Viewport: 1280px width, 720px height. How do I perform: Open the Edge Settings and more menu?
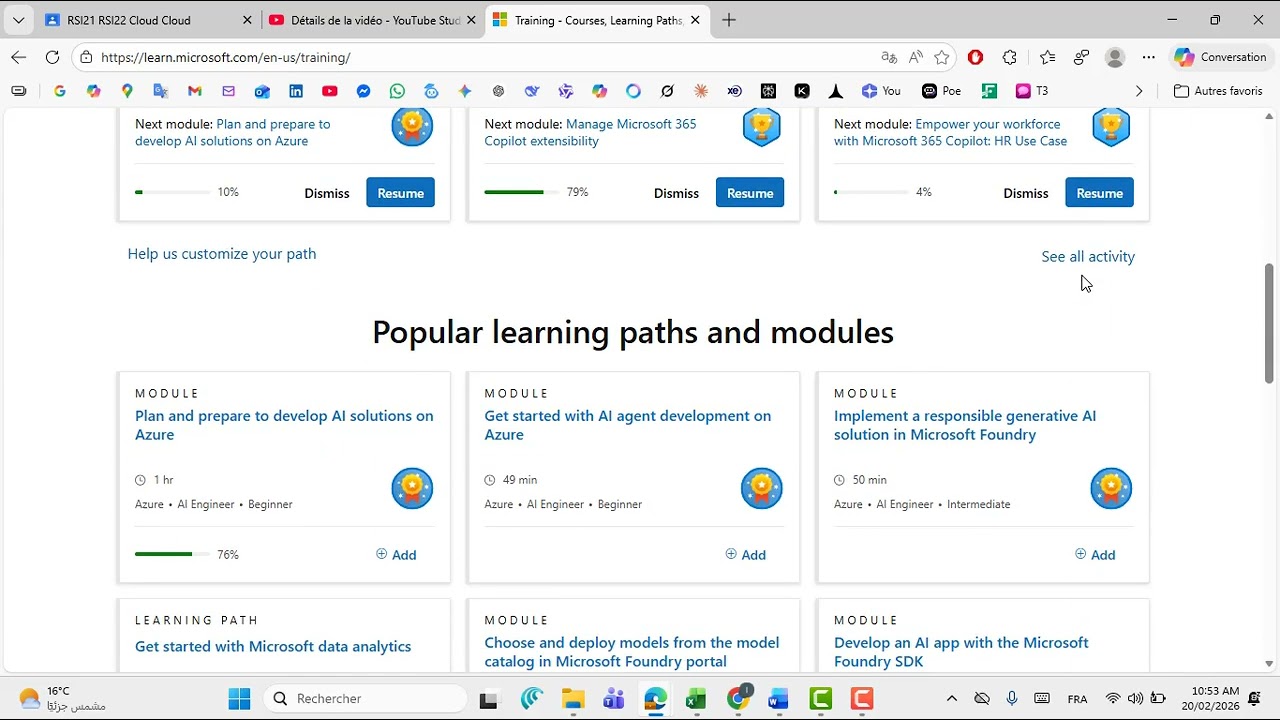(1149, 57)
